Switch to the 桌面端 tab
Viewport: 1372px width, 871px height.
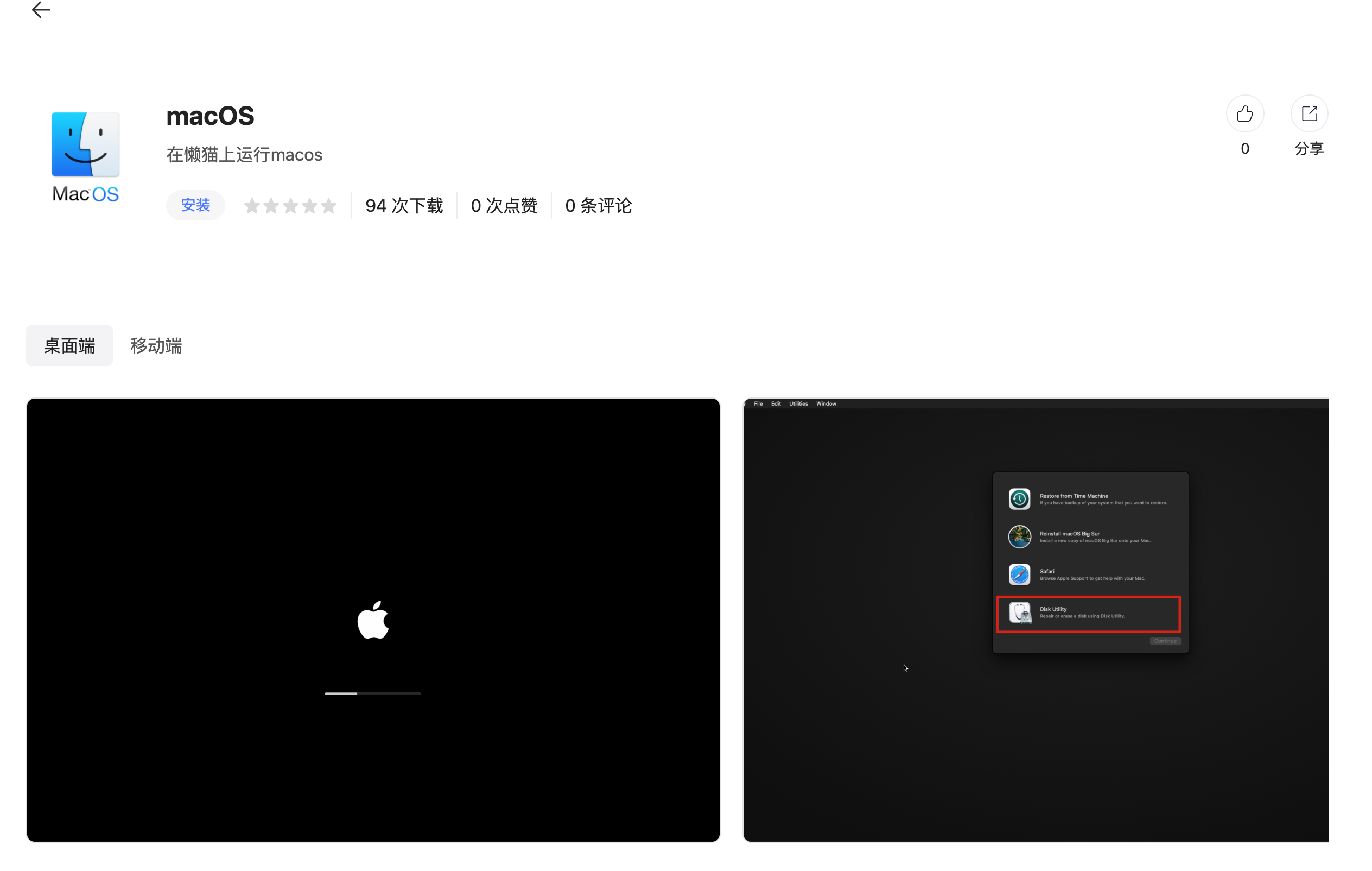click(x=69, y=345)
